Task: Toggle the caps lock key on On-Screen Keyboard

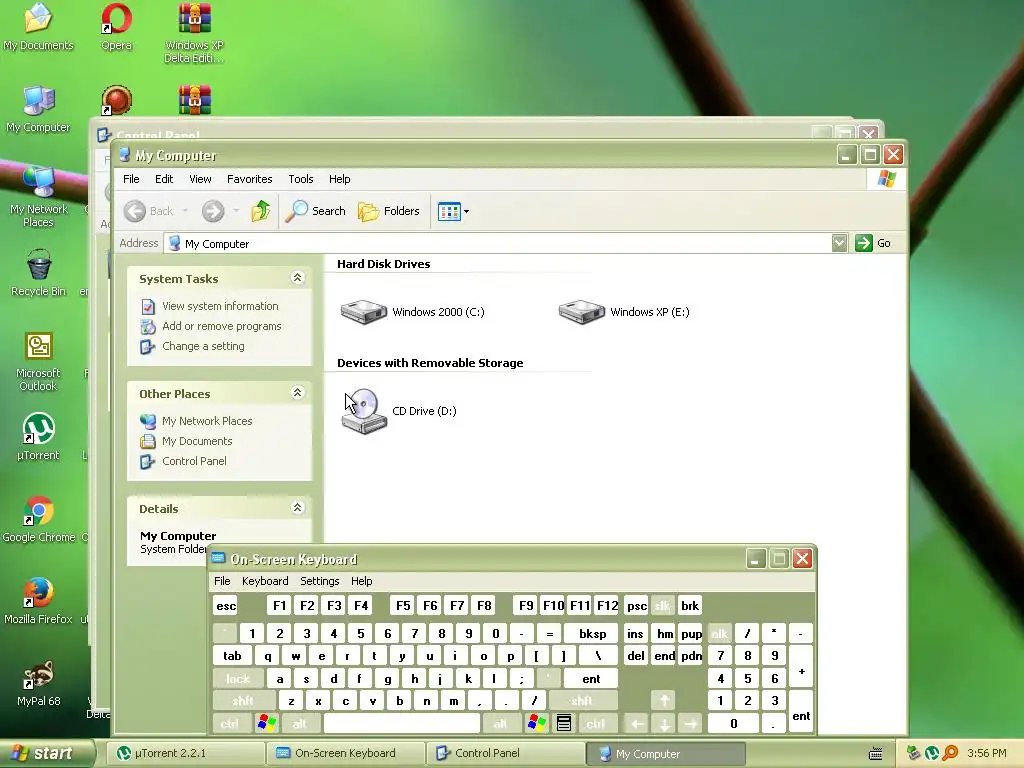Action: click(238, 679)
